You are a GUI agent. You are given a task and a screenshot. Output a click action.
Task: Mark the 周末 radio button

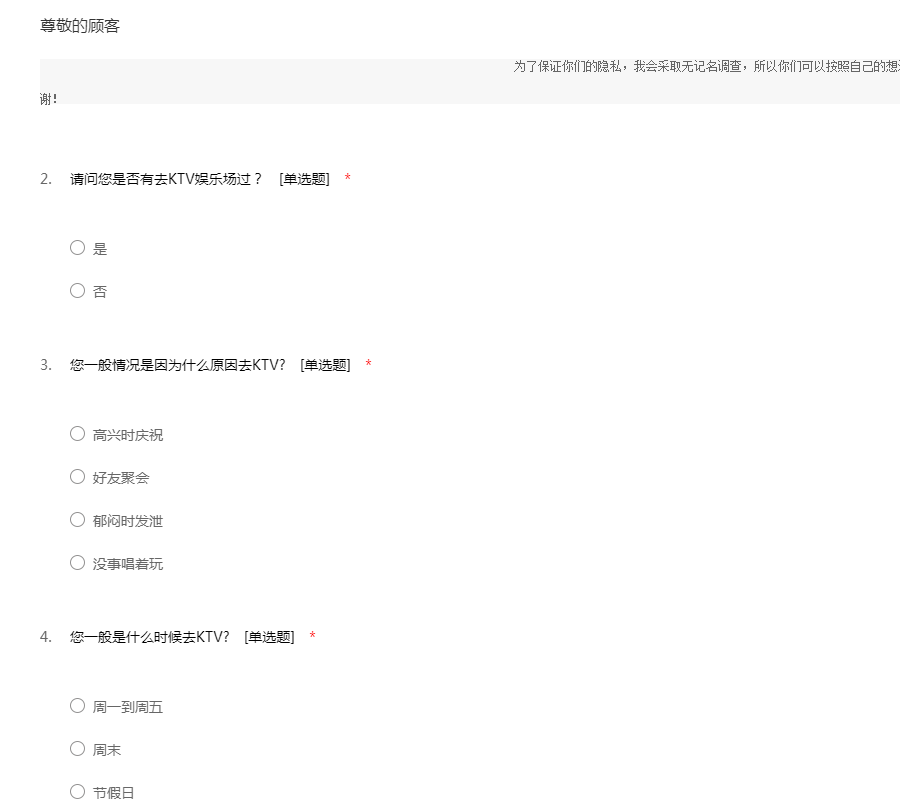(77, 749)
